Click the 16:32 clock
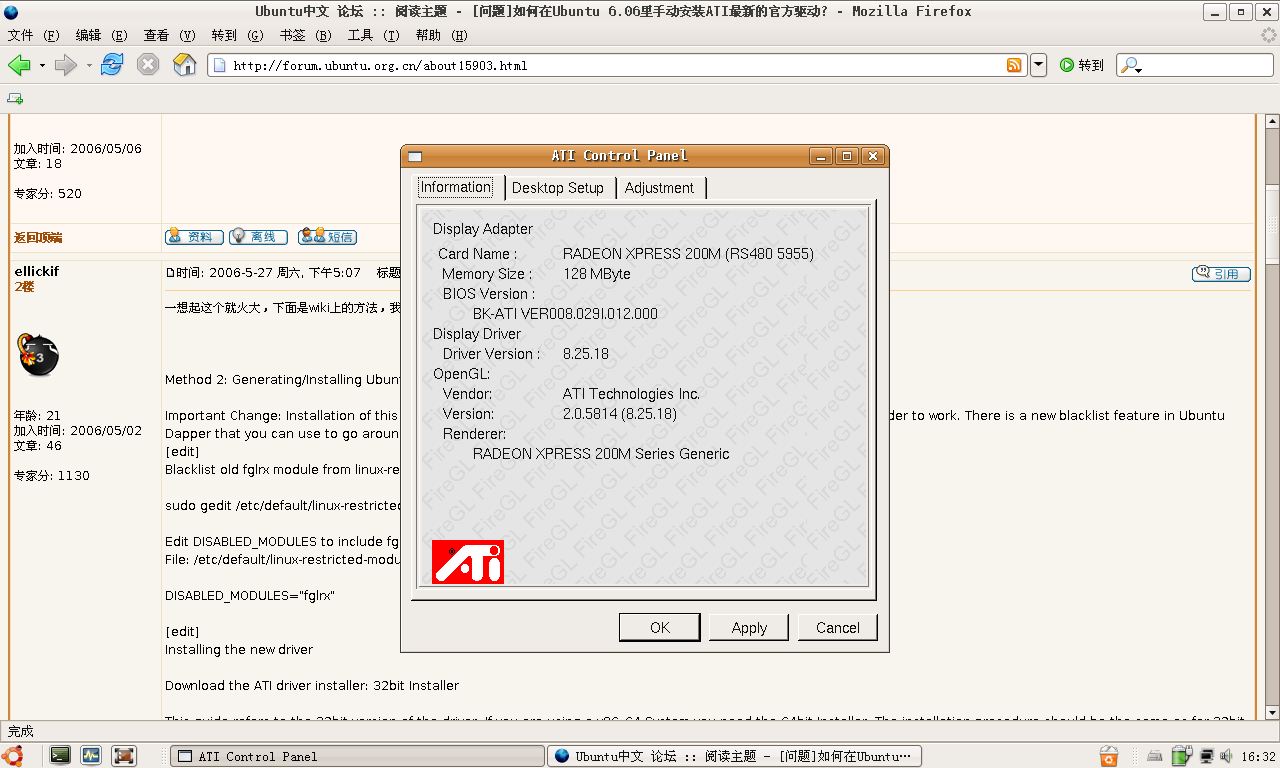1280x768 pixels. pos(1258,757)
